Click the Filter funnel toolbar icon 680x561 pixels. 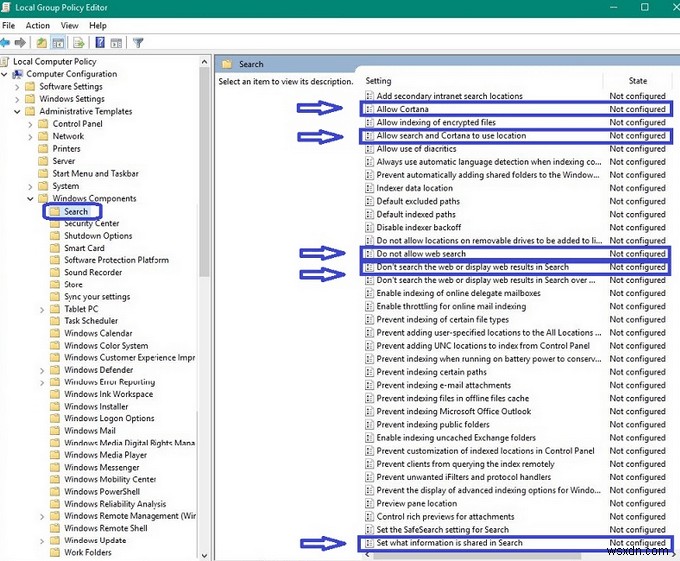[139, 43]
